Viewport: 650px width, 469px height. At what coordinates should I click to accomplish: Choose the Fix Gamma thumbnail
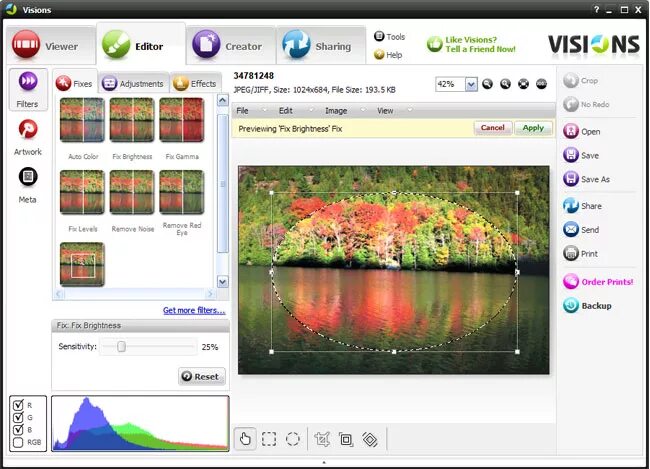click(182, 120)
